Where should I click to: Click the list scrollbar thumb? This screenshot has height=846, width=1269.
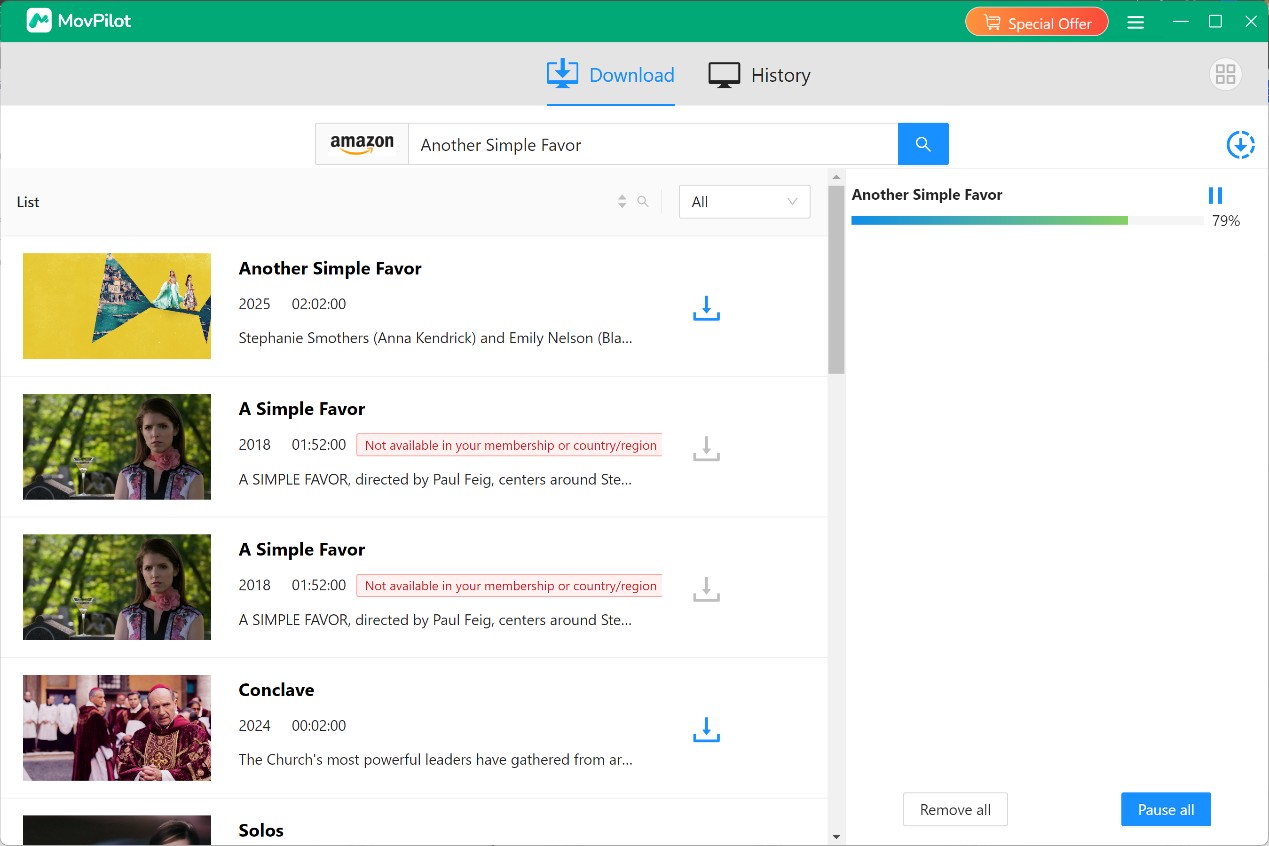(836, 280)
